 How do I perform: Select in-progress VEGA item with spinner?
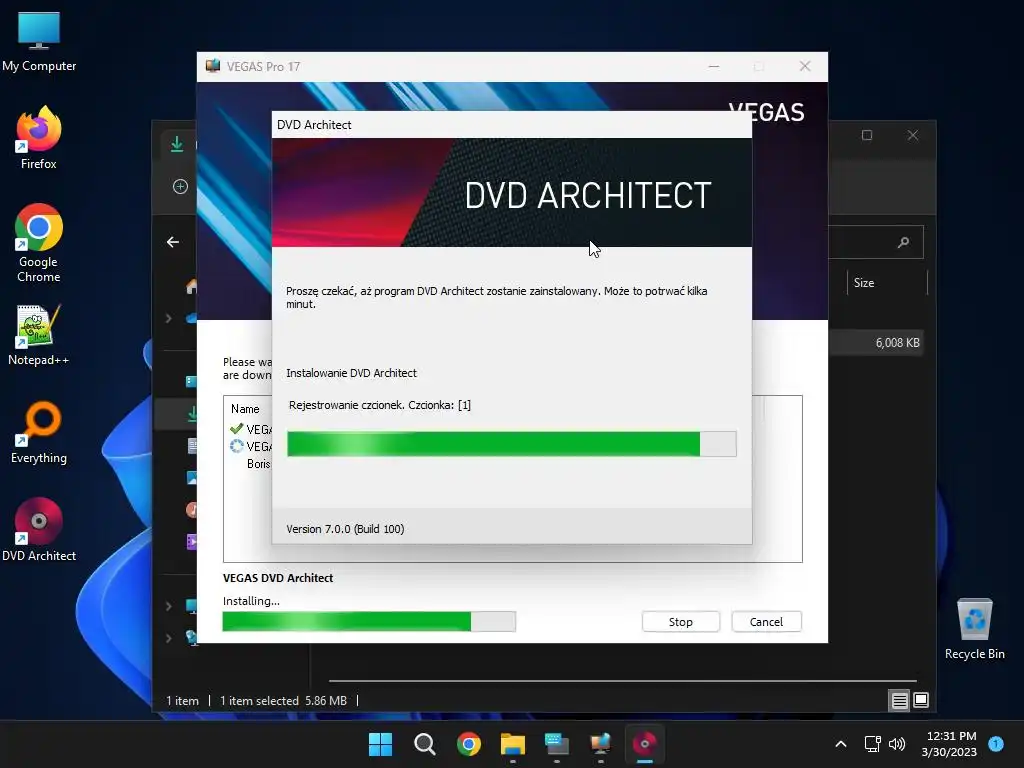pyautogui.click(x=251, y=447)
